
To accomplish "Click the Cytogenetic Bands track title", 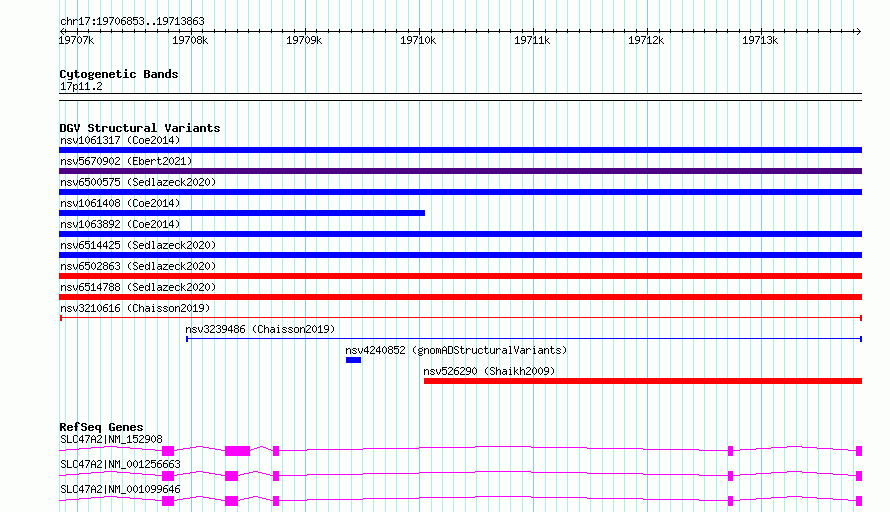I will tap(119, 74).
